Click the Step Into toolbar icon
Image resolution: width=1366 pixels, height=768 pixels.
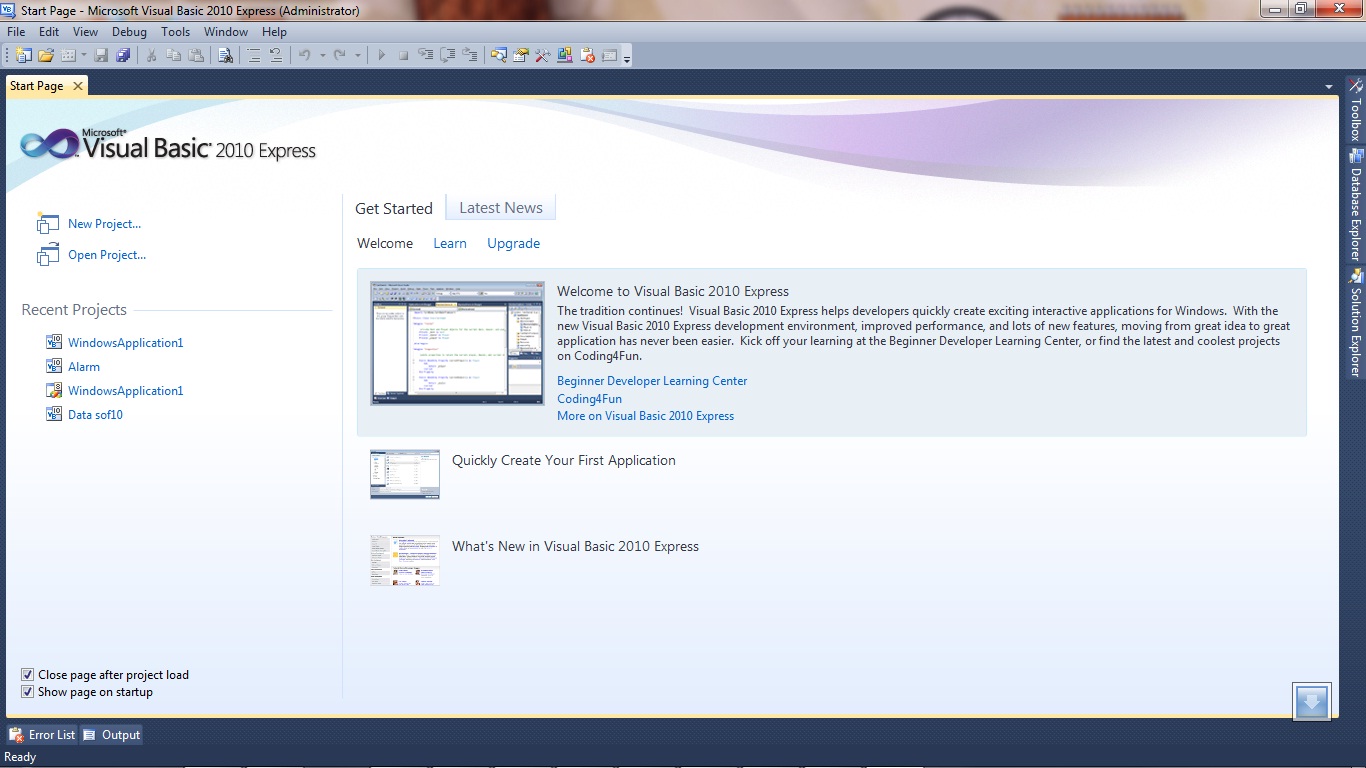[426, 56]
